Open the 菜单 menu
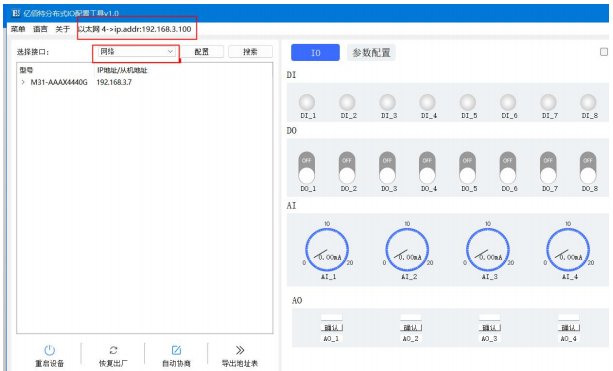Screen dimensions: 613x371 point(18,29)
